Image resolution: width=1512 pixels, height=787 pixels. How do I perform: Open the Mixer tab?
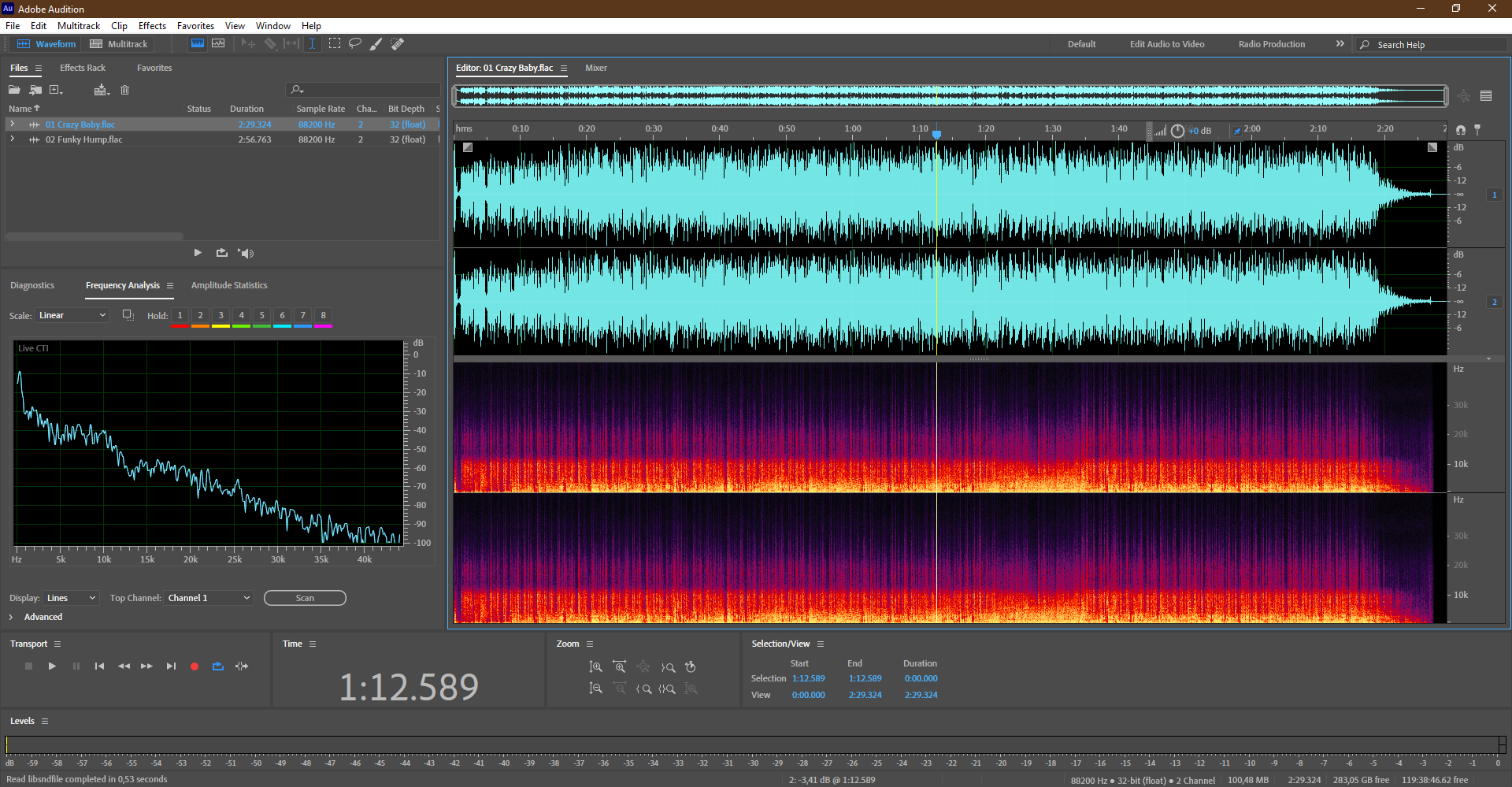596,68
